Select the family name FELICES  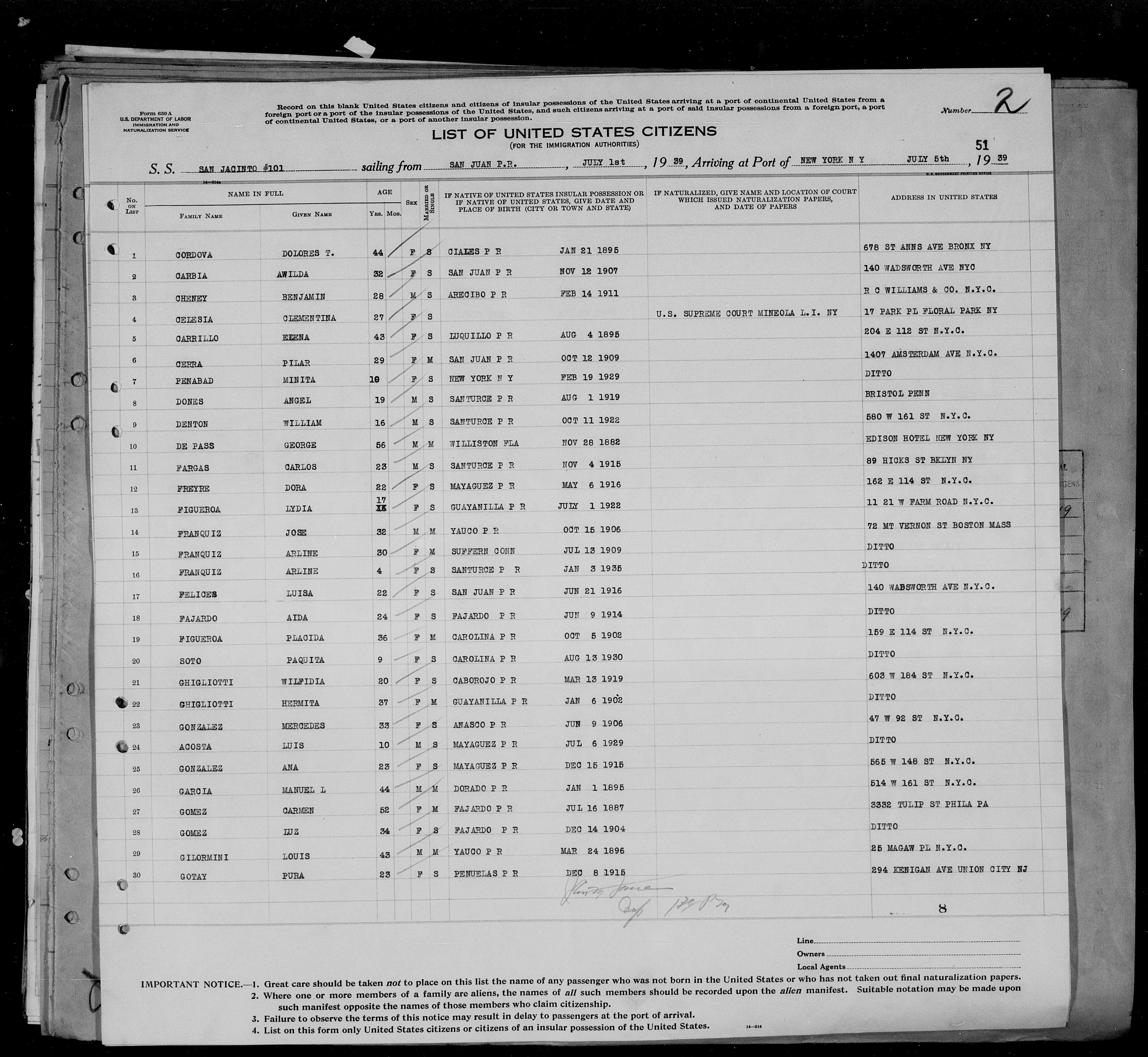tap(197, 595)
